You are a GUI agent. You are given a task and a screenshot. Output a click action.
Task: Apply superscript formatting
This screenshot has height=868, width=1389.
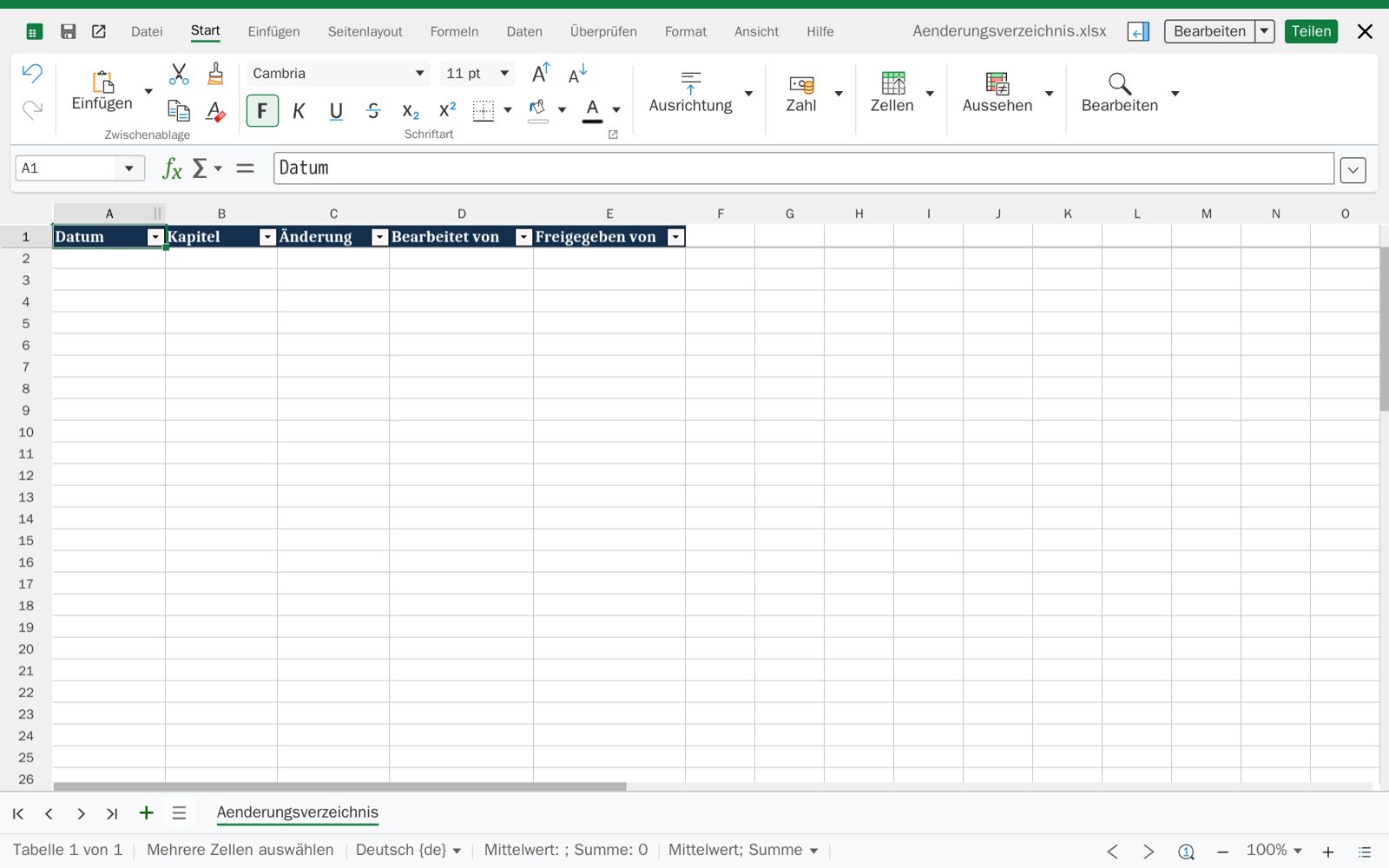click(447, 110)
